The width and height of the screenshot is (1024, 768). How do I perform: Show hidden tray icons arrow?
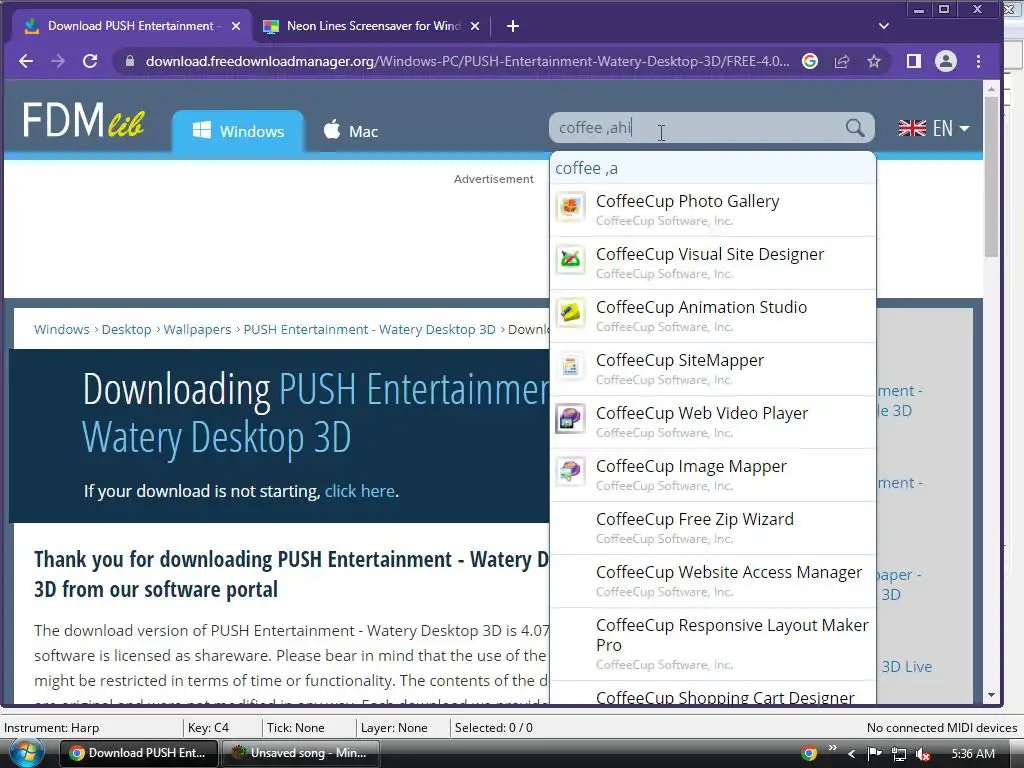tap(851, 754)
